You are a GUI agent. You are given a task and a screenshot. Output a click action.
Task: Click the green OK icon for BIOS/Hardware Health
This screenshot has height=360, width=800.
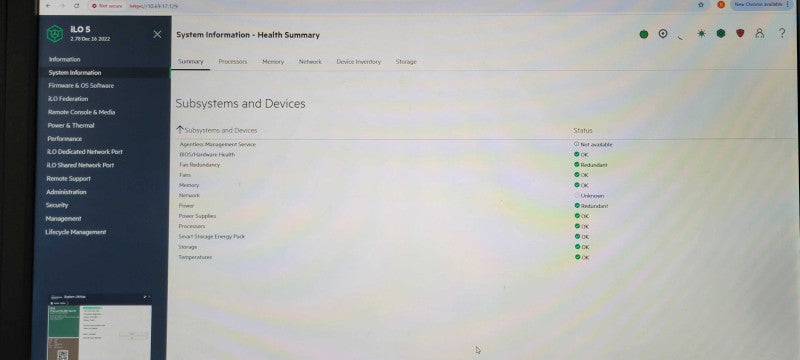(x=577, y=154)
